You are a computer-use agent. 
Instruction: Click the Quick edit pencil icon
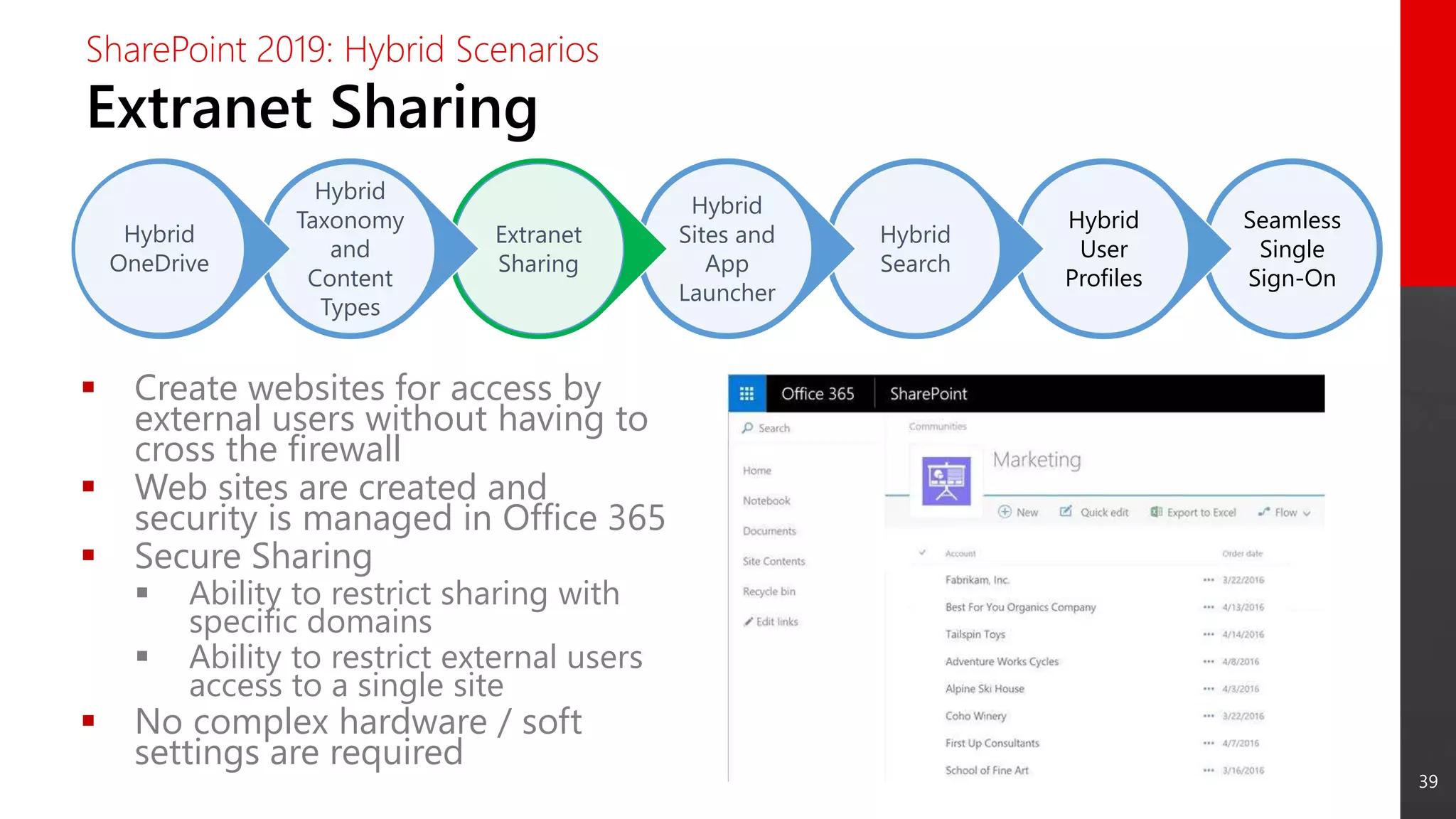[x=1066, y=512]
